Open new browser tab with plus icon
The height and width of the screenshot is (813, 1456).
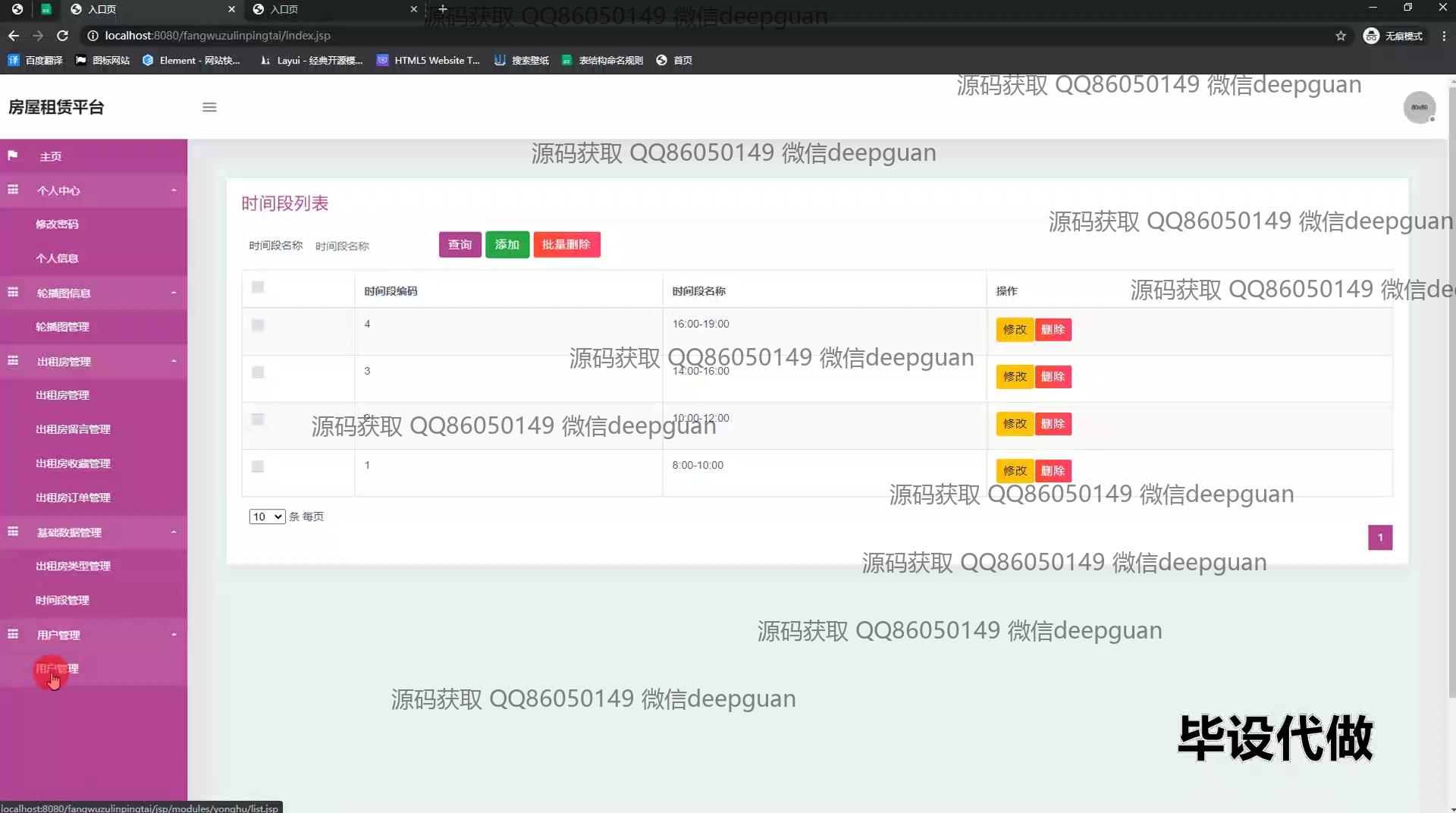pos(443,9)
